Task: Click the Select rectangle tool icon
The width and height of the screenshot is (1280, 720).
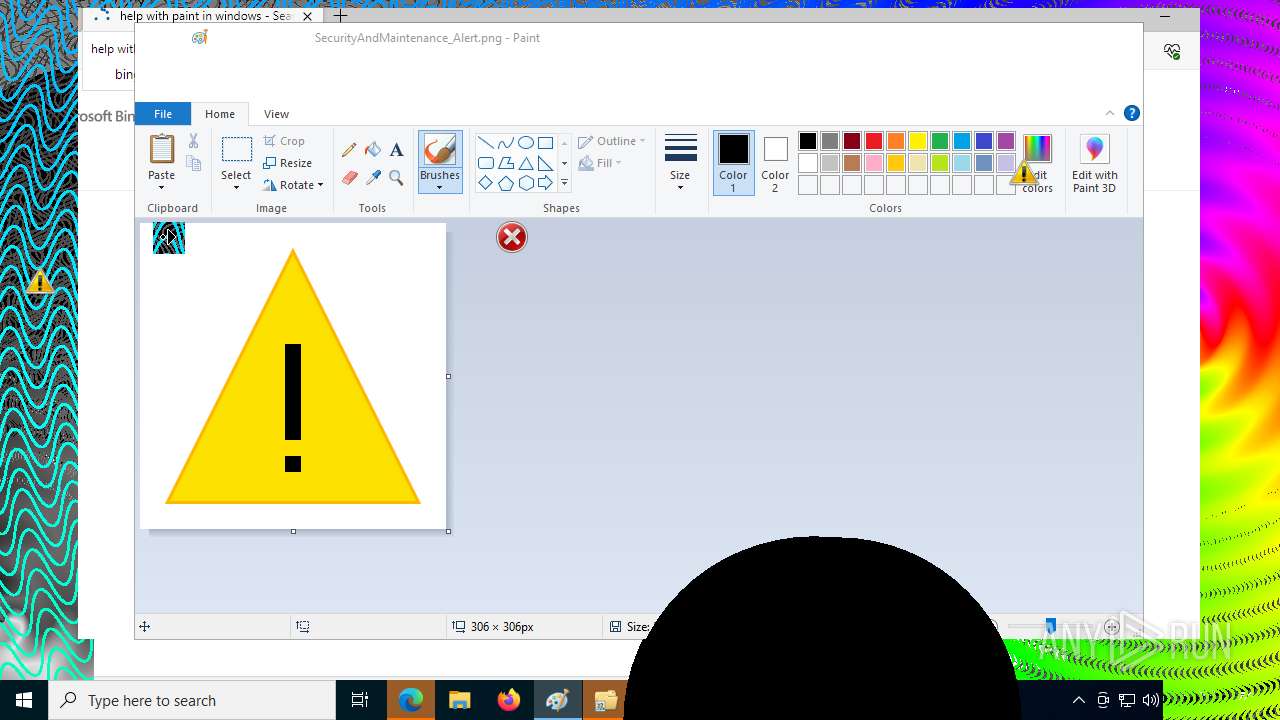Action: tap(237, 150)
